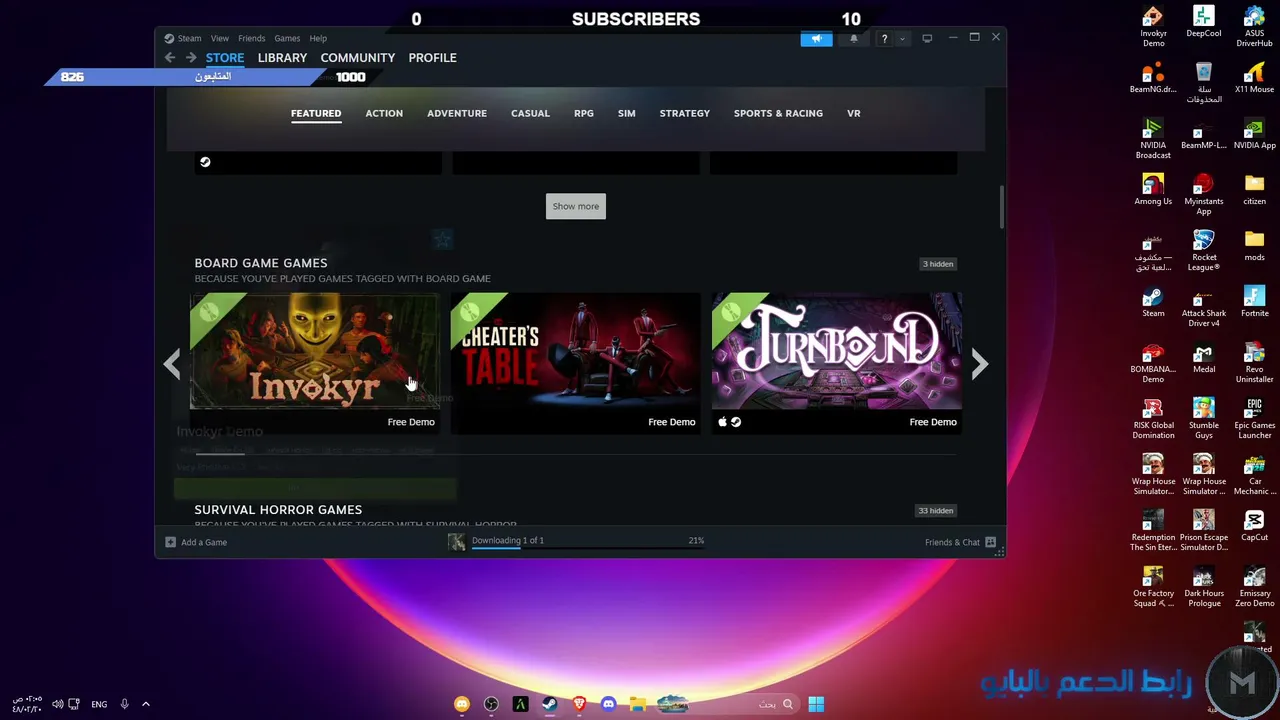Open ASUS DriverHub desktop shortcut

(1254, 25)
